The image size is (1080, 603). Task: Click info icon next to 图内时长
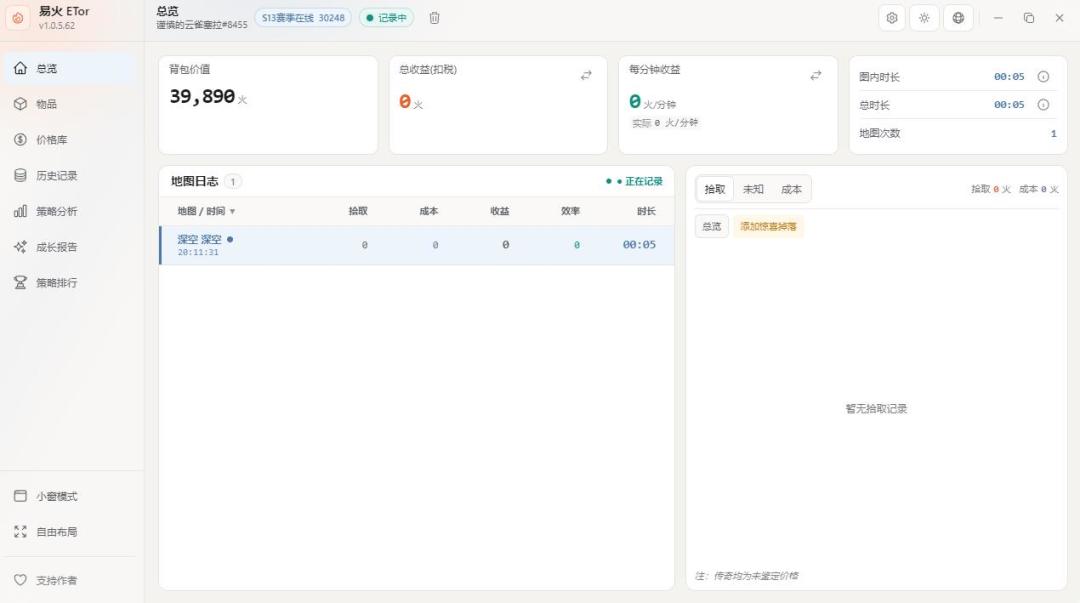coord(1043,76)
